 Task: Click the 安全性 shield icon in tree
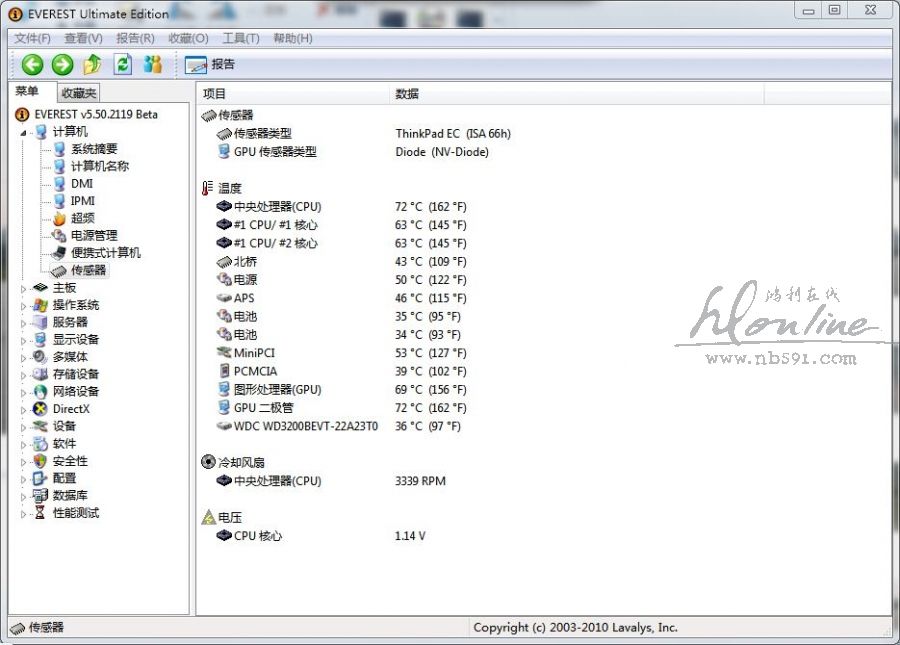pos(40,461)
